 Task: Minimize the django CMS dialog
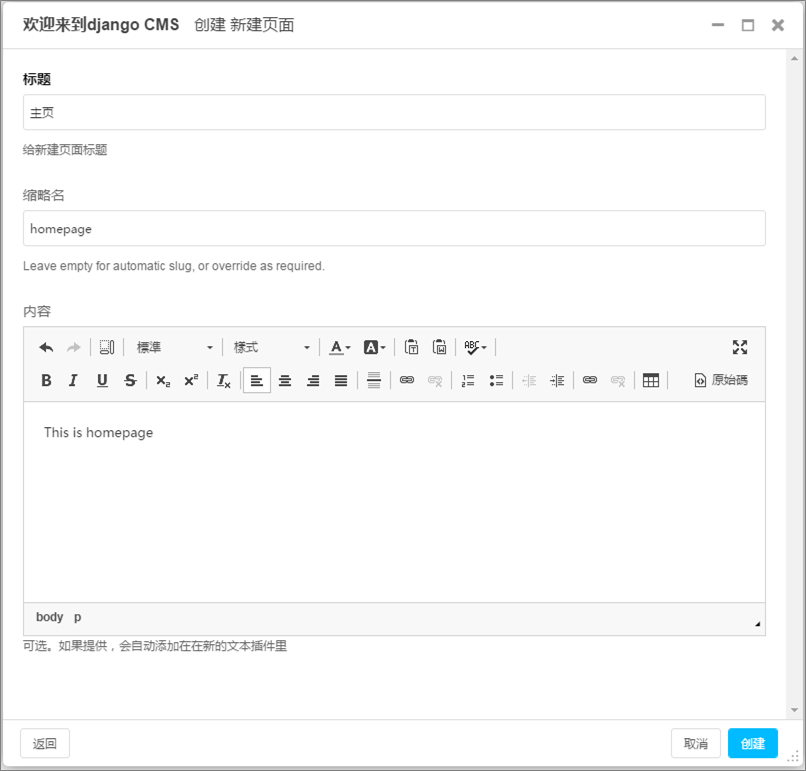tap(718, 25)
